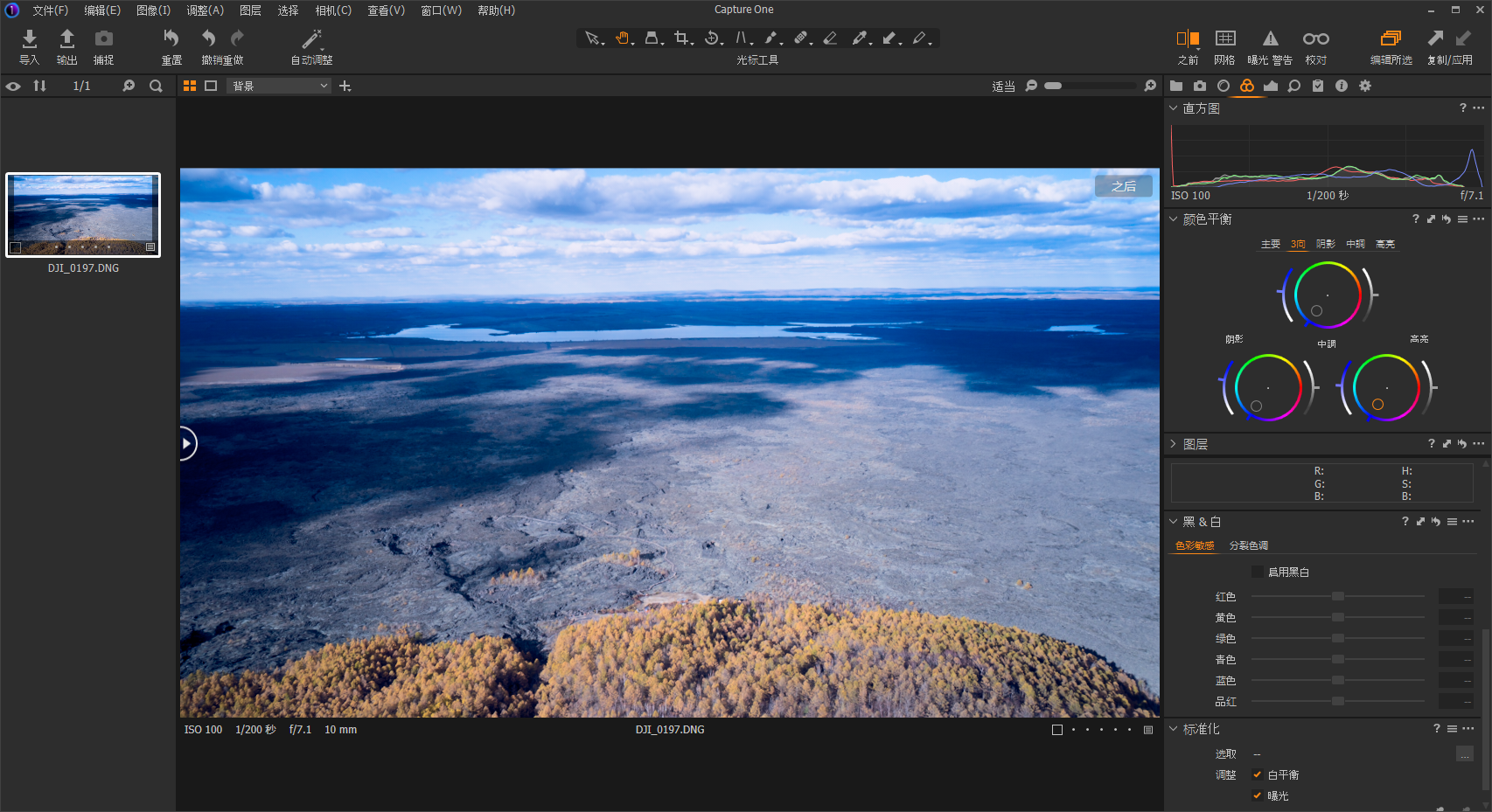Add new layer with plus icon
1492x812 pixels.
345,86
